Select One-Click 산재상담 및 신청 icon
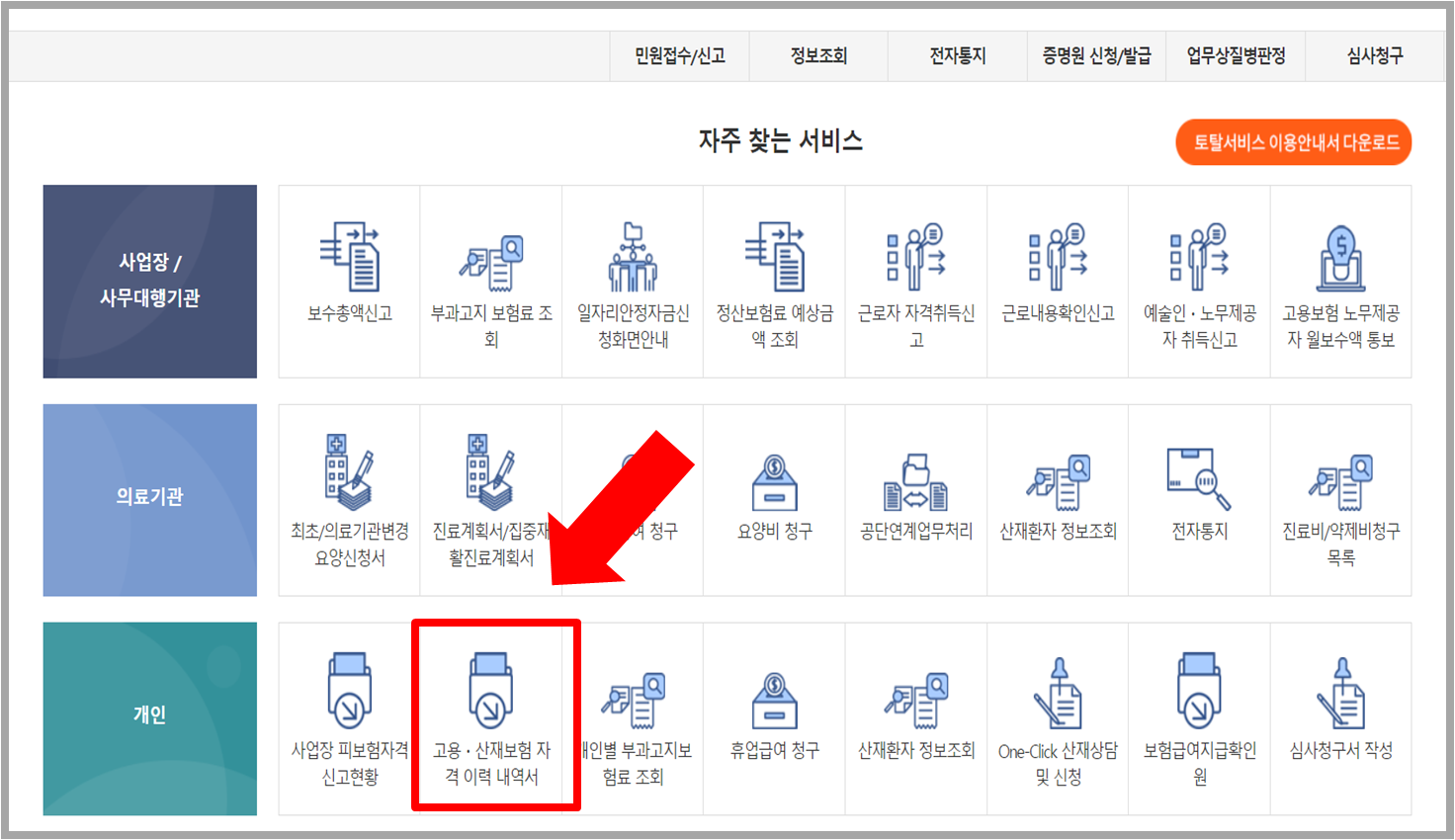 (x=1057, y=716)
